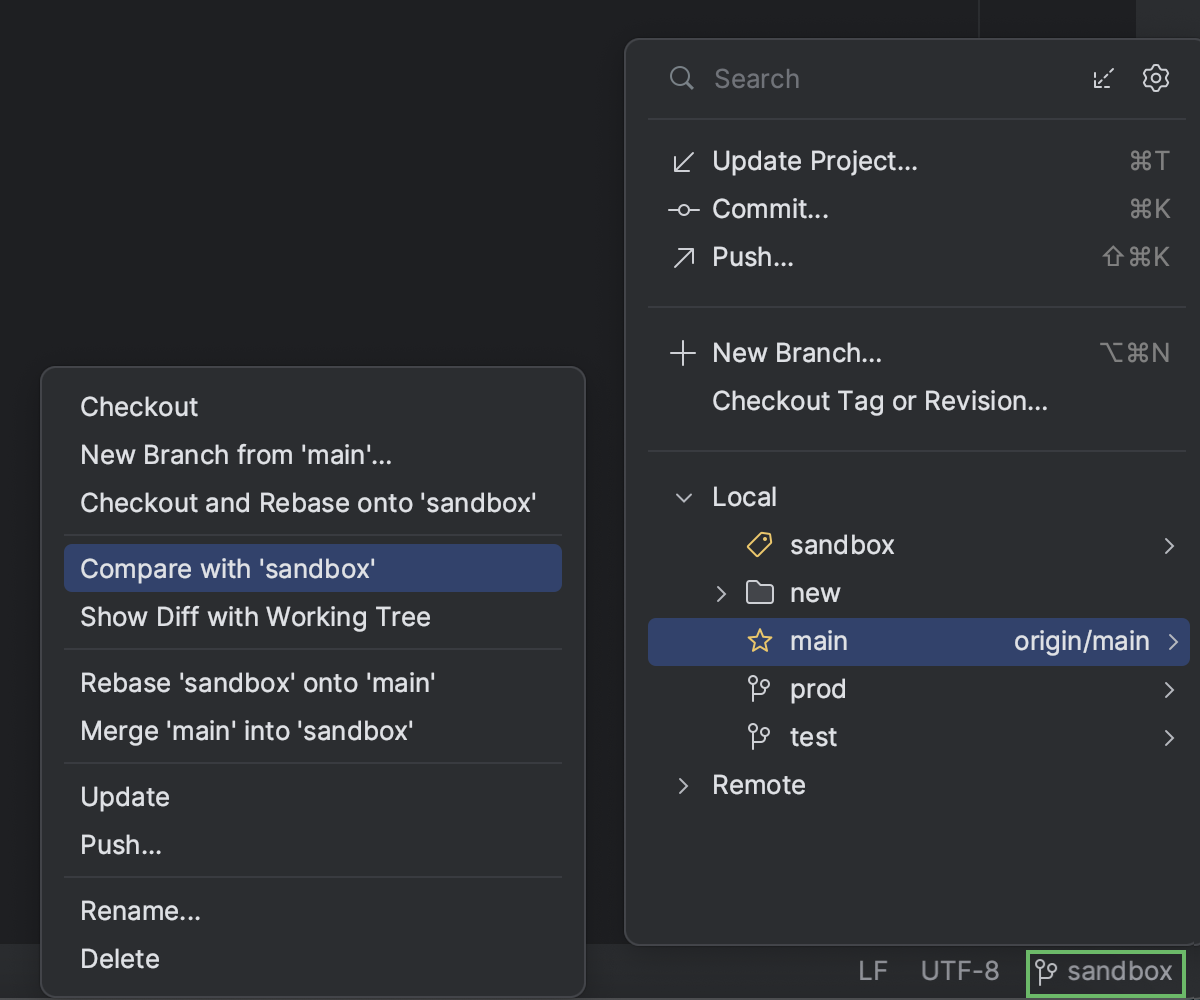This screenshot has width=1200, height=1000.
Task: Collapse the Local branches section
Action: [683, 496]
